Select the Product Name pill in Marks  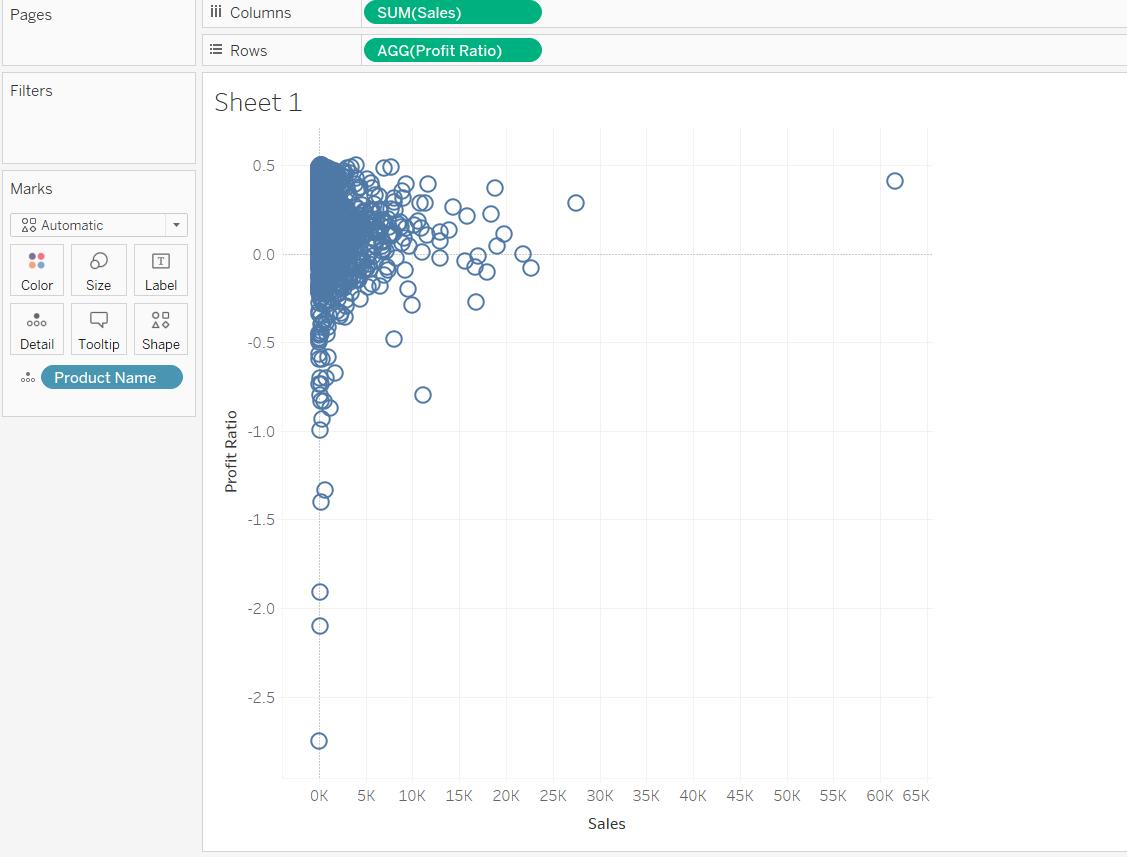click(111, 377)
